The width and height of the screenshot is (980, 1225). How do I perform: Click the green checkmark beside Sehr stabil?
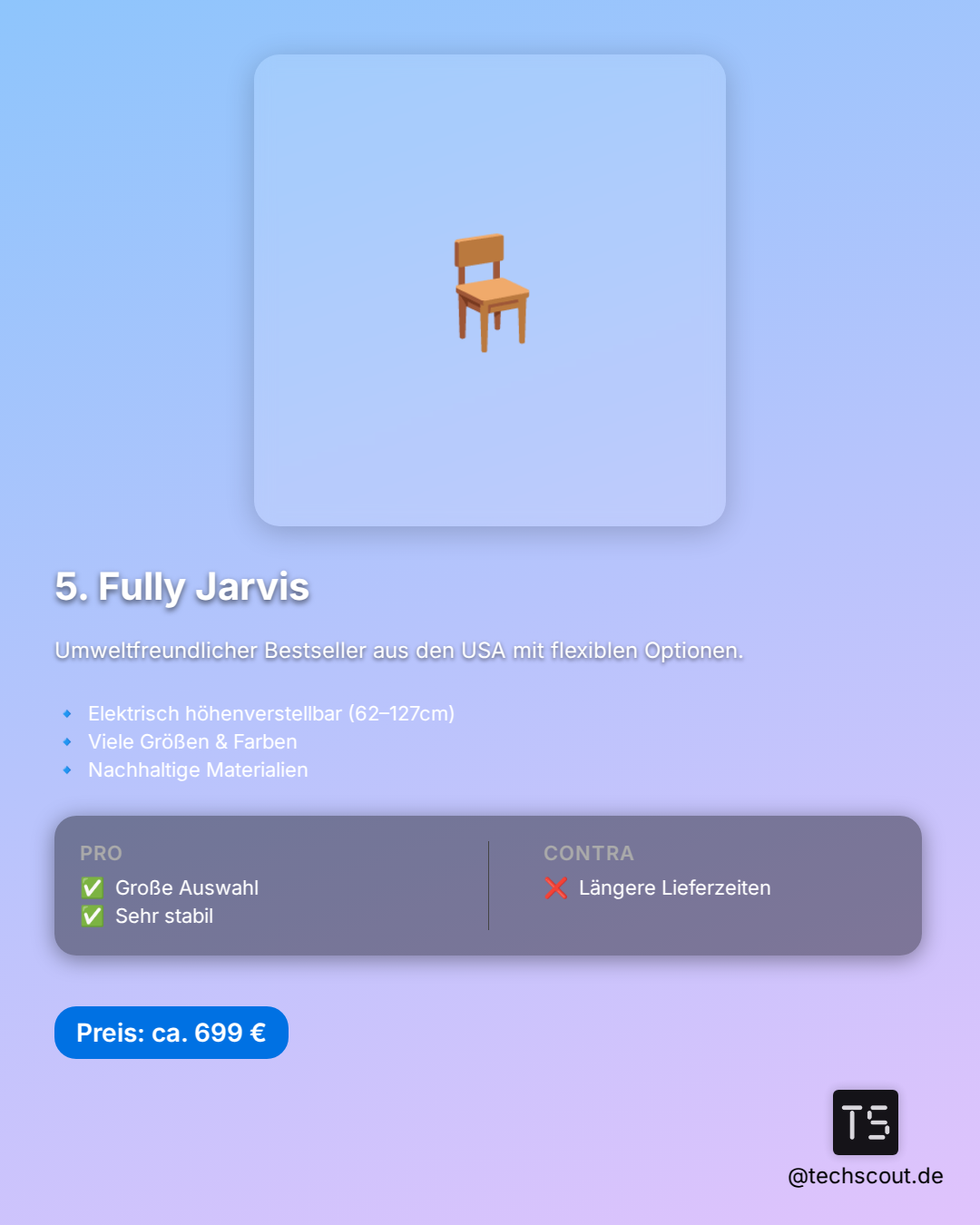tap(93, 916)
